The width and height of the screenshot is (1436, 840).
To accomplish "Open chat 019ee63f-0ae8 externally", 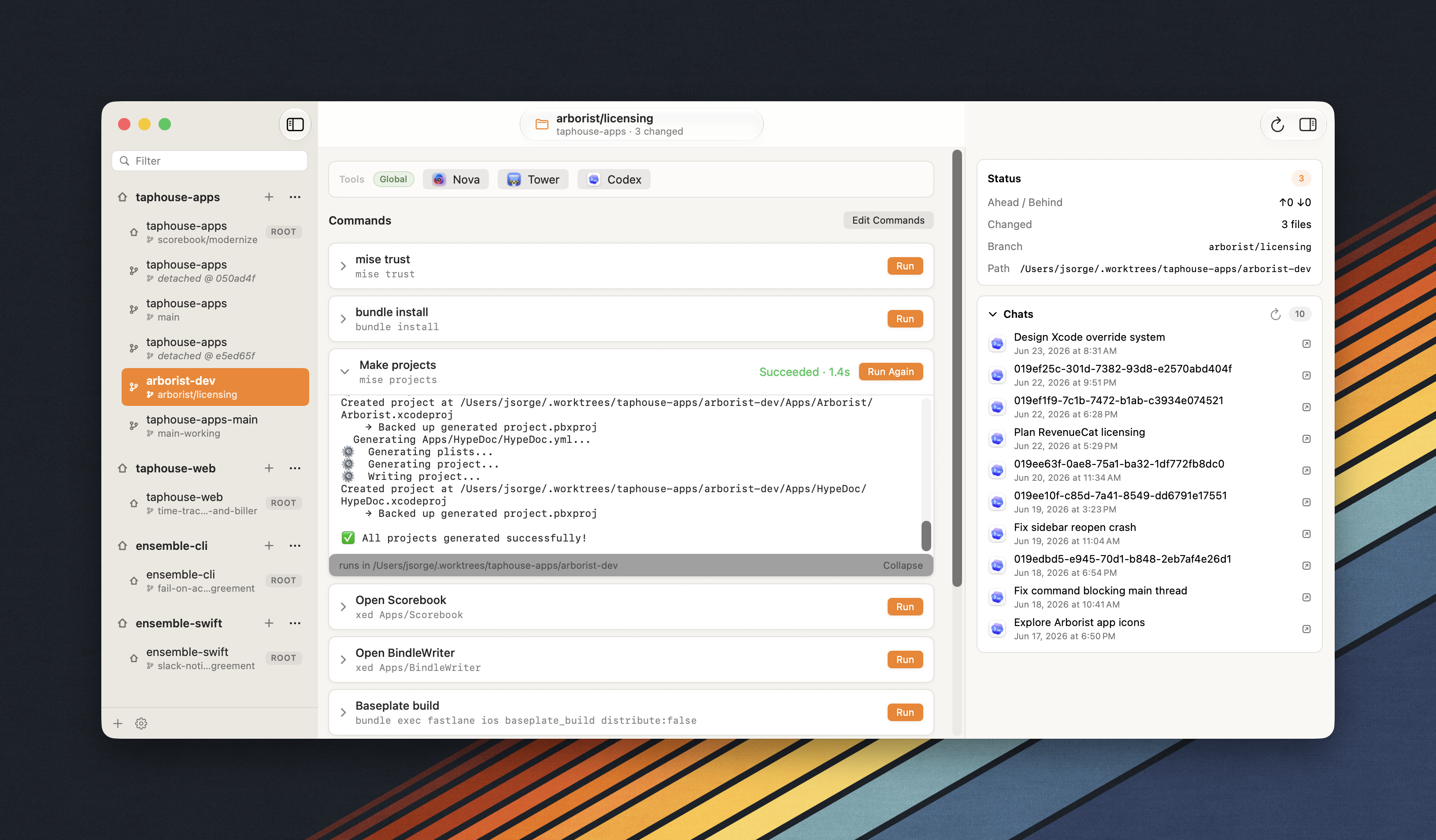I will 1306,470.
